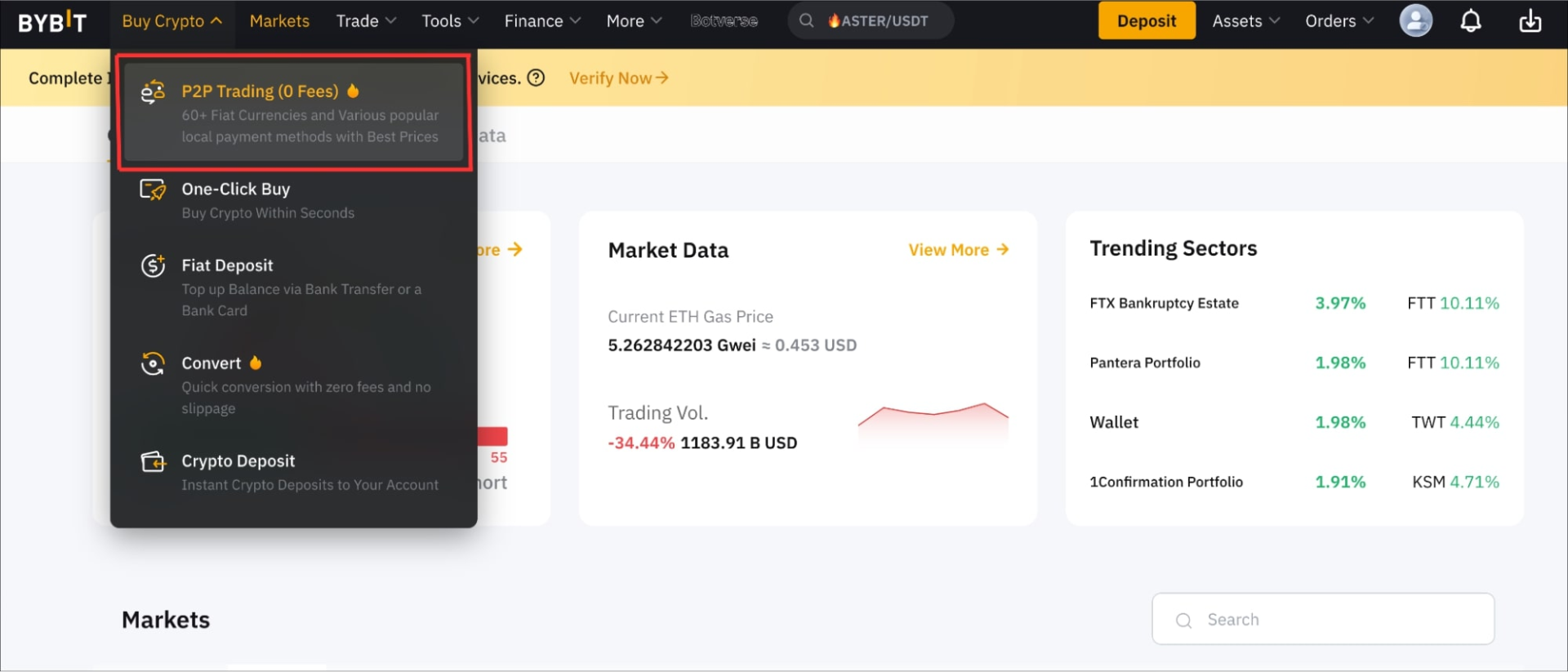
Task: Open the Botverse nav item
Action: [724, 21]
